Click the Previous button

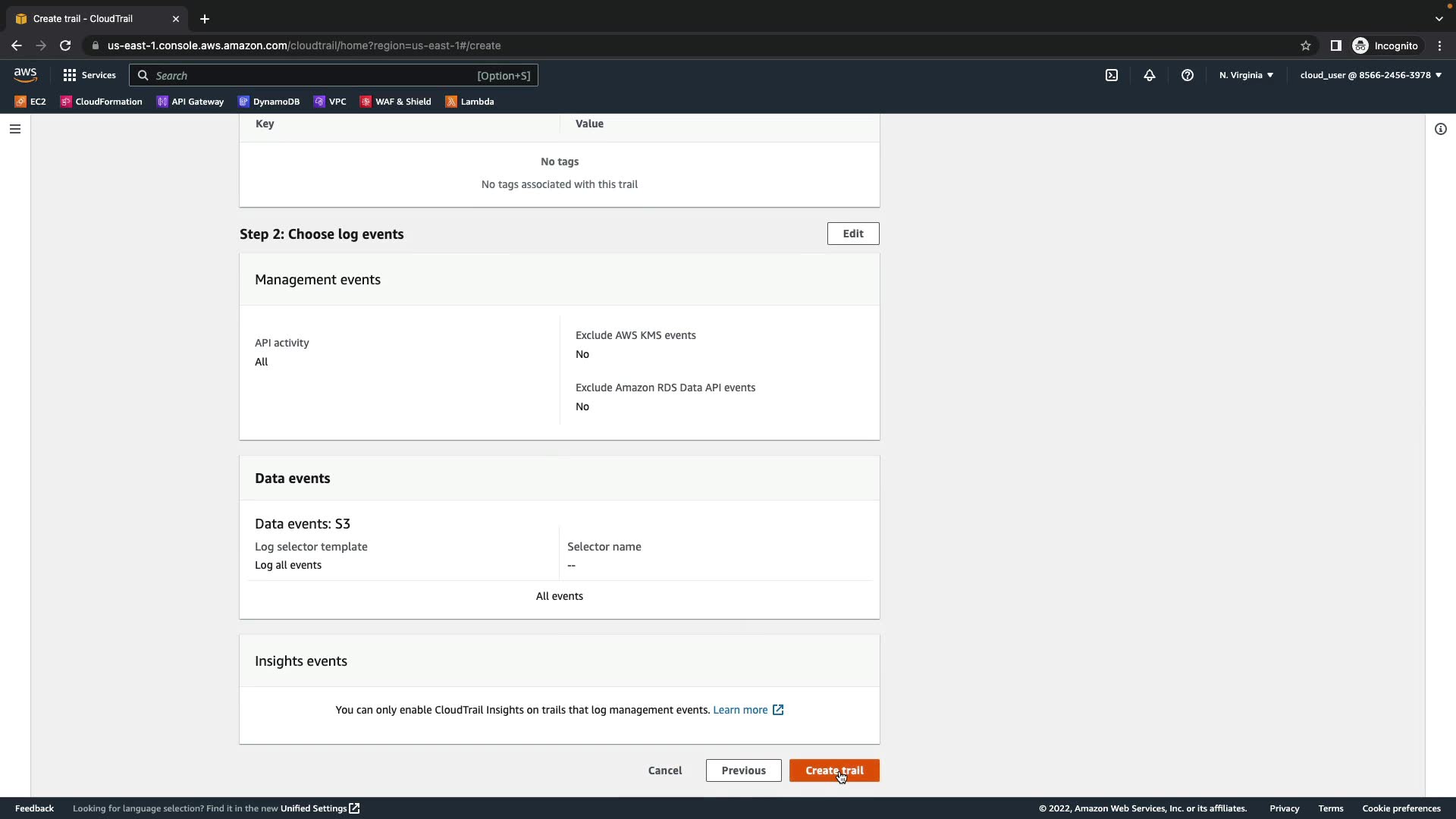coord(743,770)
